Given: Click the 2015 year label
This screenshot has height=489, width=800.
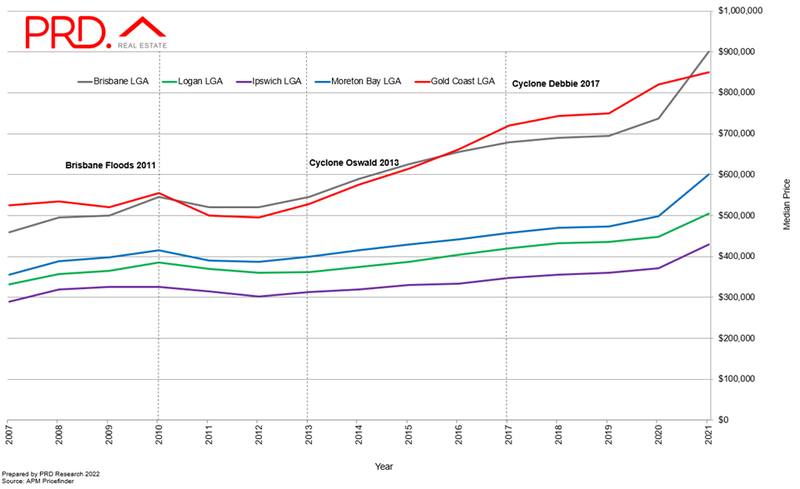Looking at the screenshot, I should click(408, 434).
